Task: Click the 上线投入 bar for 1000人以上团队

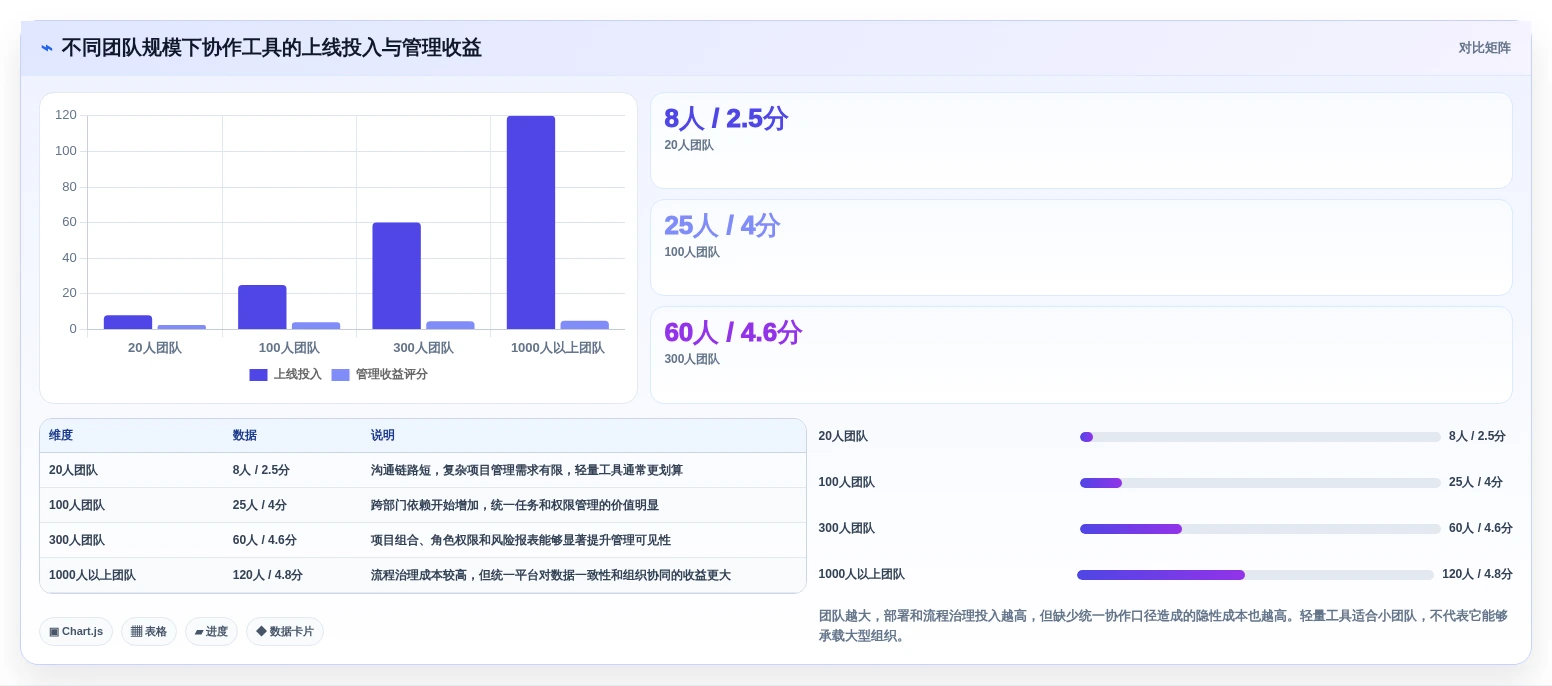Action: click(530, 222)
